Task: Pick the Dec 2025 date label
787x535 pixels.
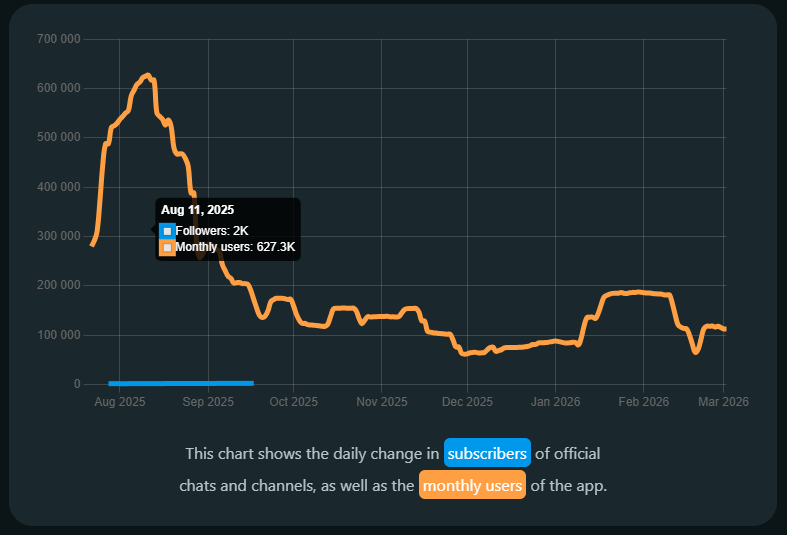Action: click(467, 402)
